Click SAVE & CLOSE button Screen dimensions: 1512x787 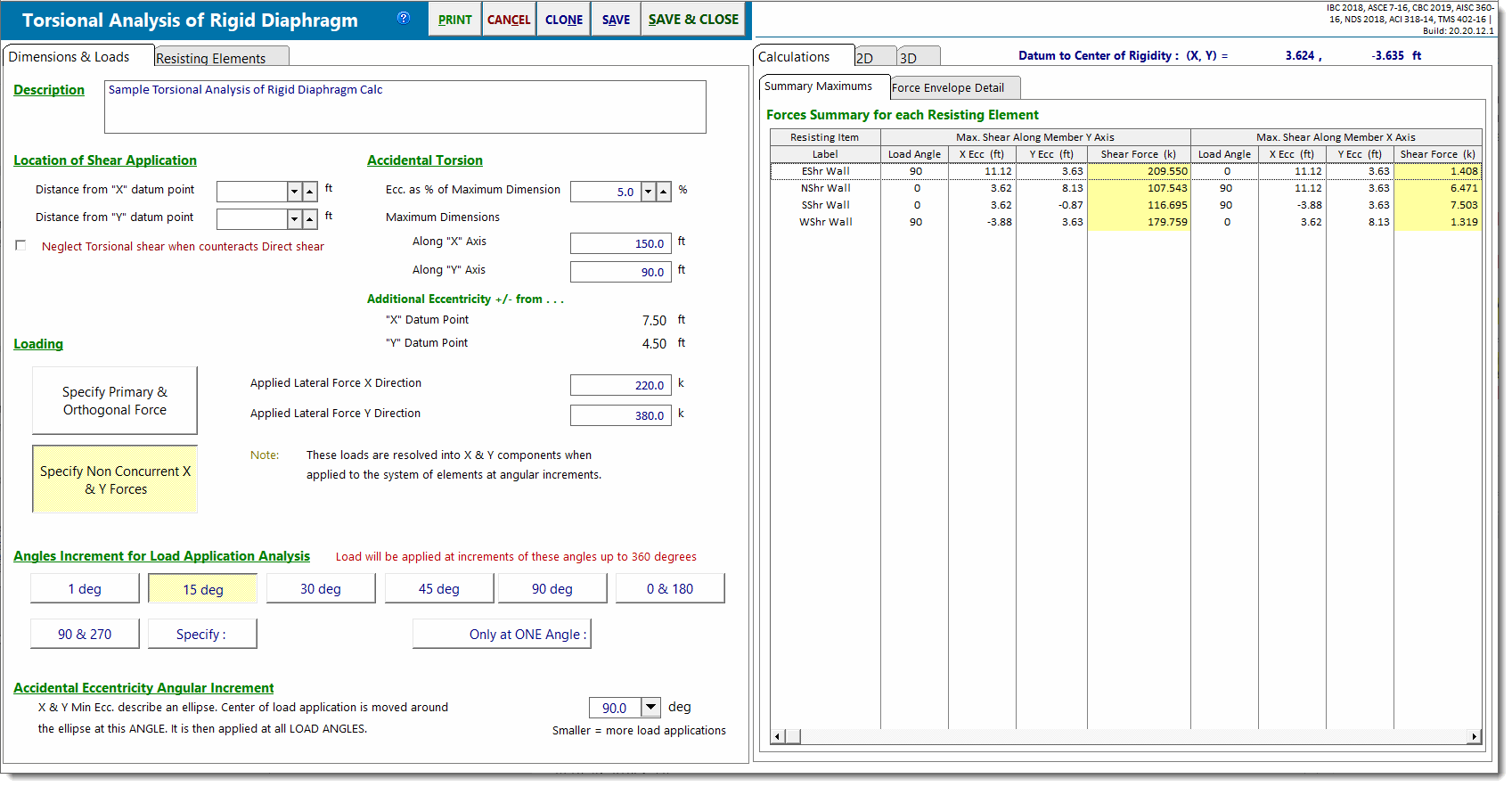[x=693, y=20]
